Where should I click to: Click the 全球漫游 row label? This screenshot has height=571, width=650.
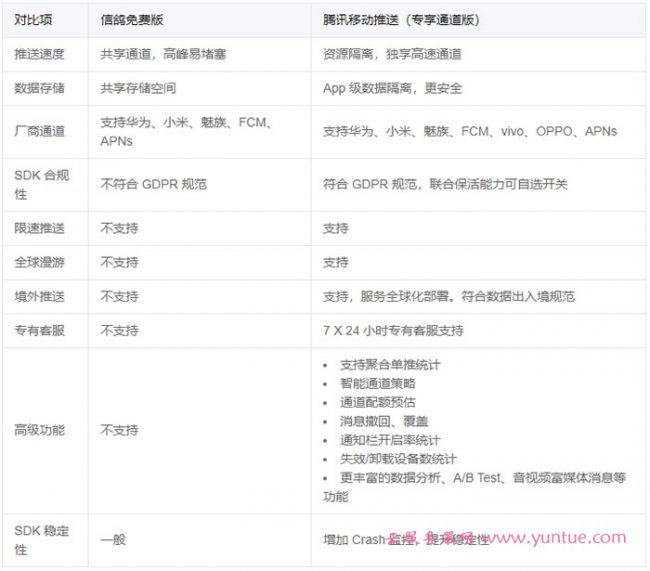pyautogui.click(x=39, y=262)
